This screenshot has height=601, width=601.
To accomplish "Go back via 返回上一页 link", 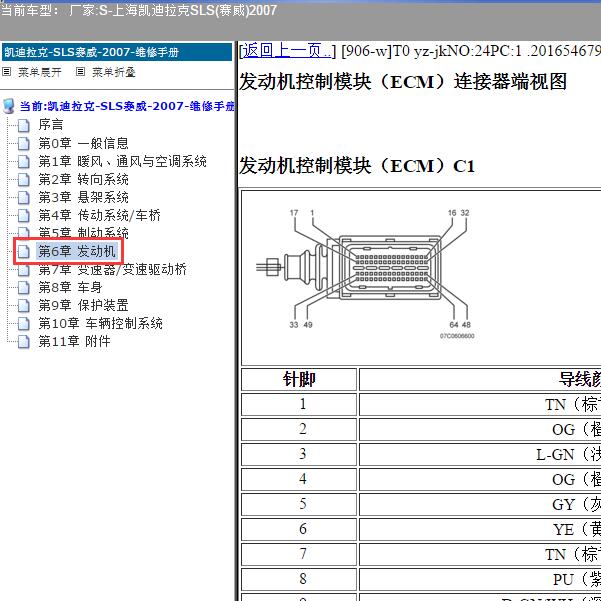I will (x=286, y=51).
